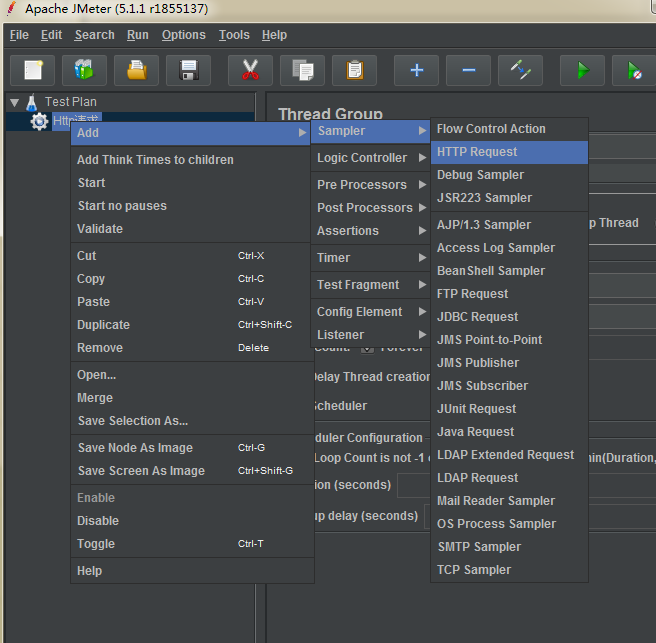Expand the Test Fragment submenu
656x643 pixels.
click(370, 284)
